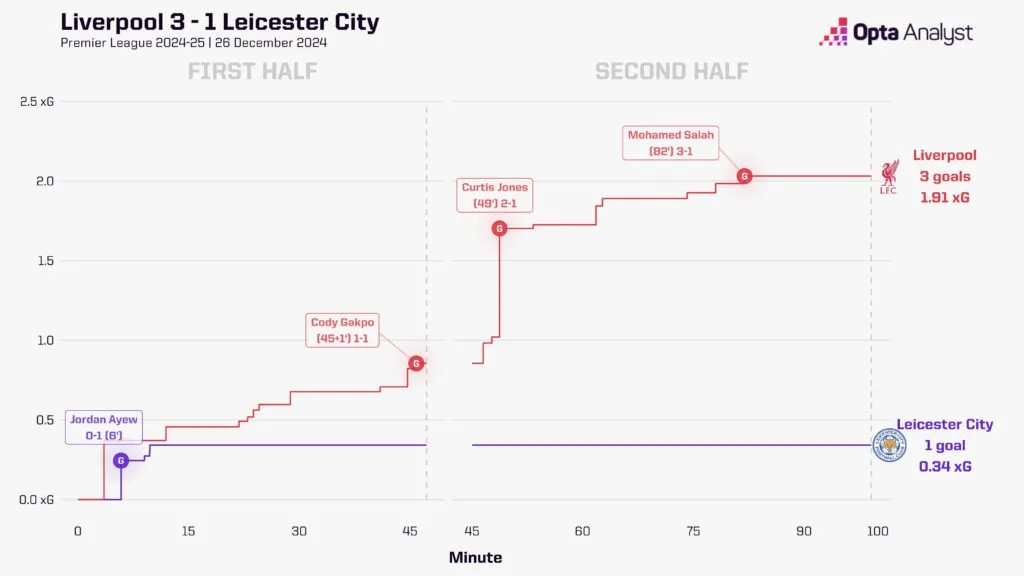
Task: Click the Liverpool 3 - 1 Leicester City title
Action: point(219,22)
